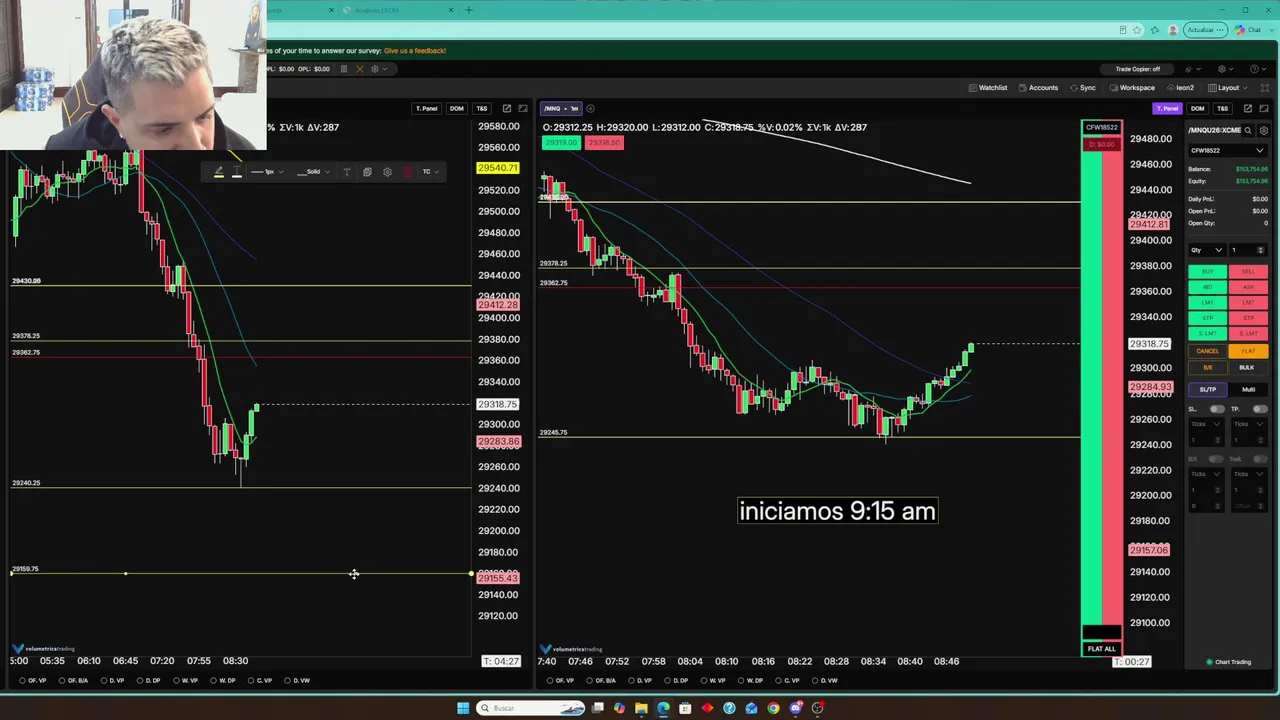Add a new chart tab with plus icon

[590, 108]
